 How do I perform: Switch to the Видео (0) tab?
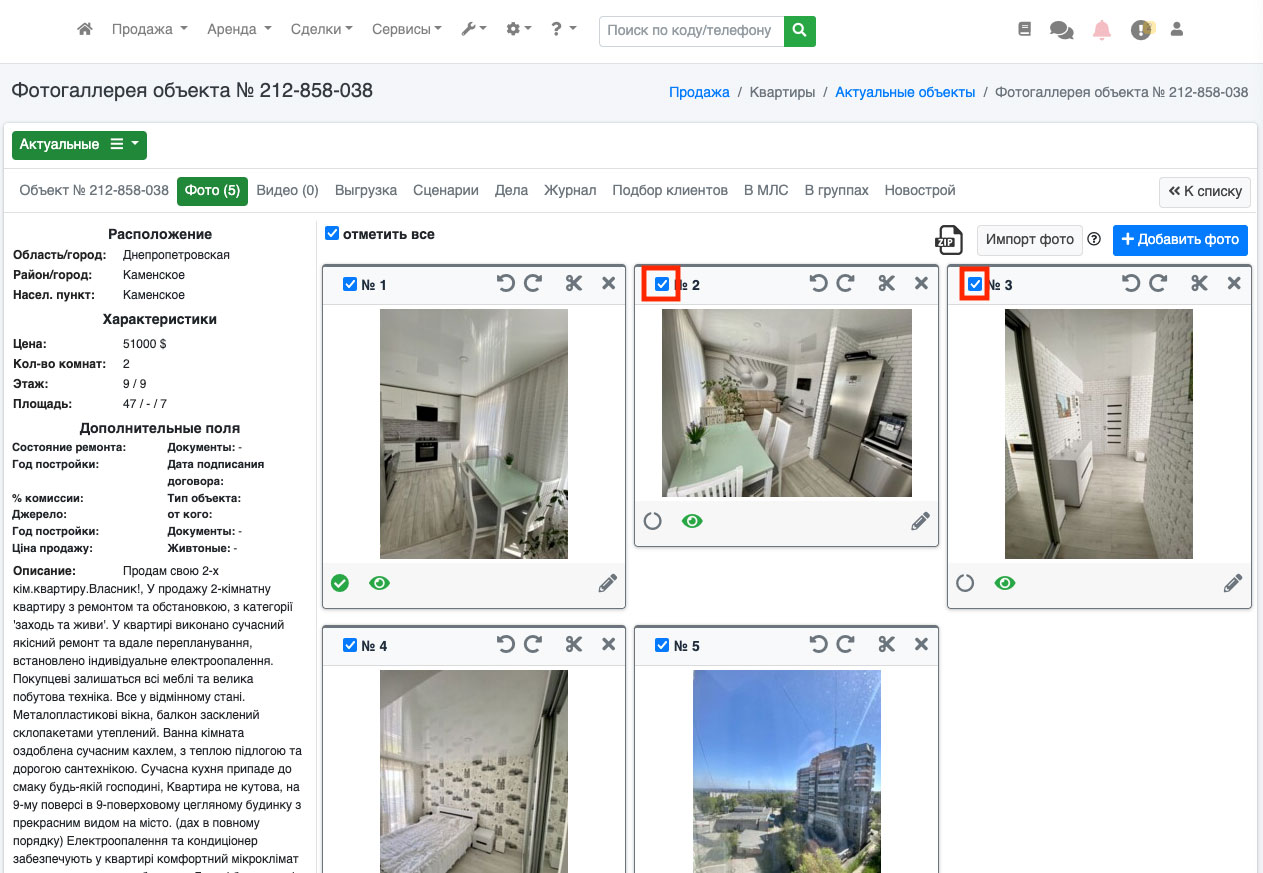coord(287,190)
